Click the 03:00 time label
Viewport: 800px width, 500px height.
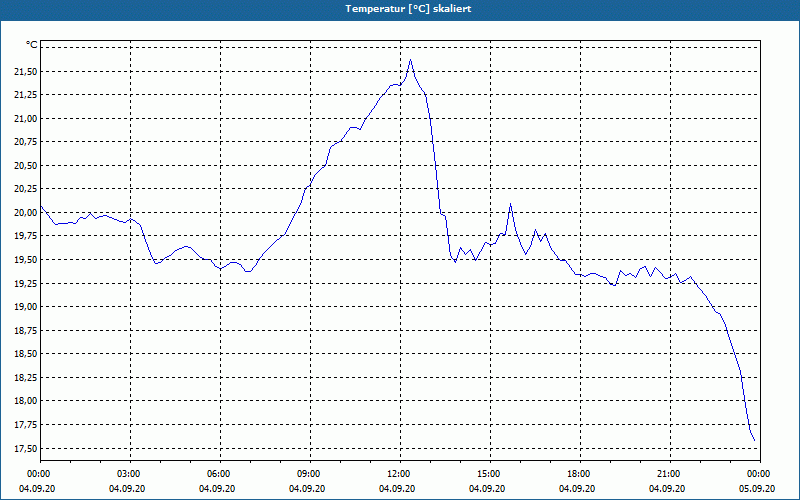[127, 474]
